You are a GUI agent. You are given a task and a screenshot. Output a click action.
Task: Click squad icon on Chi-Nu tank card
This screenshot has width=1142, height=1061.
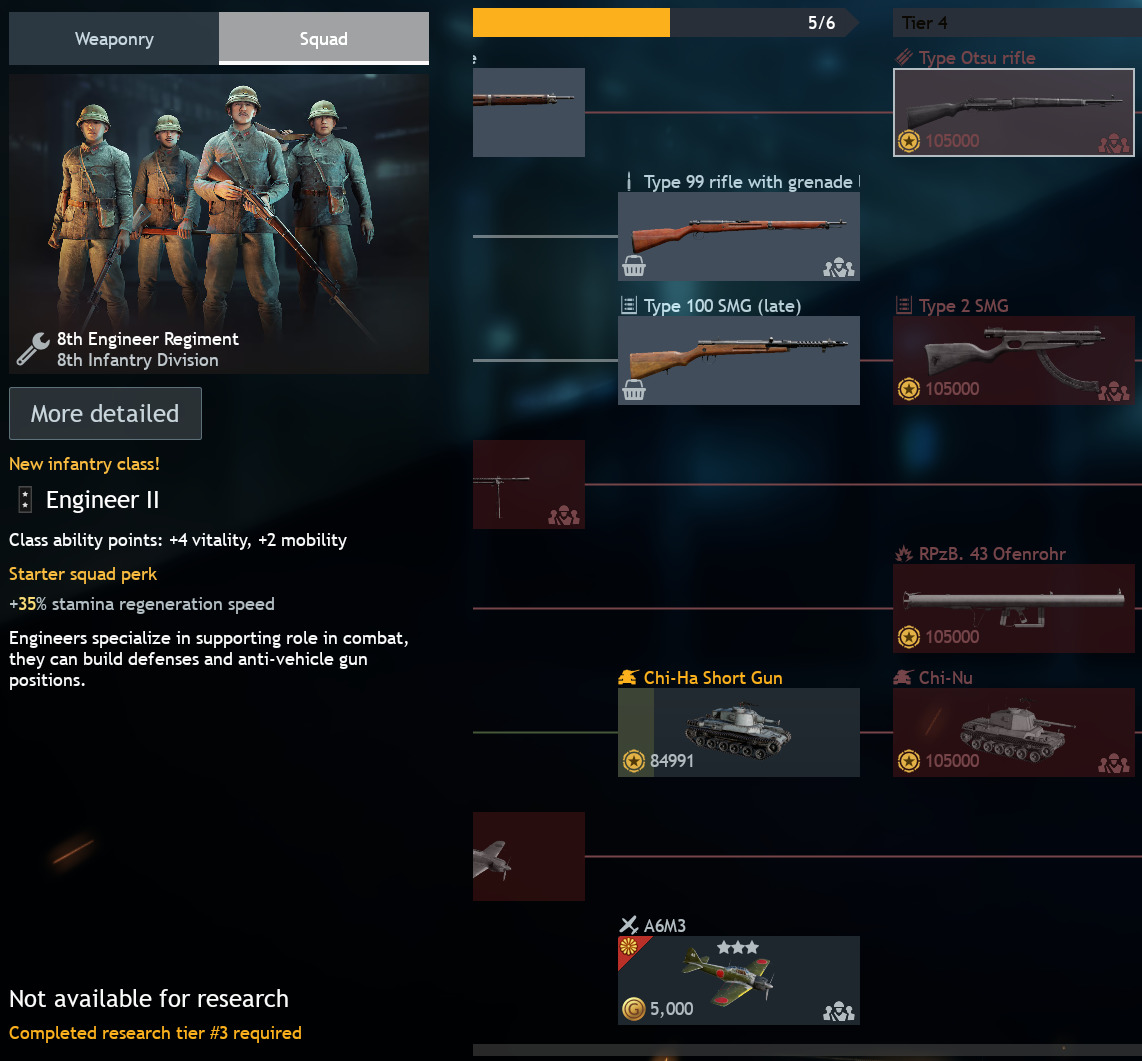tap(1114, 763)
